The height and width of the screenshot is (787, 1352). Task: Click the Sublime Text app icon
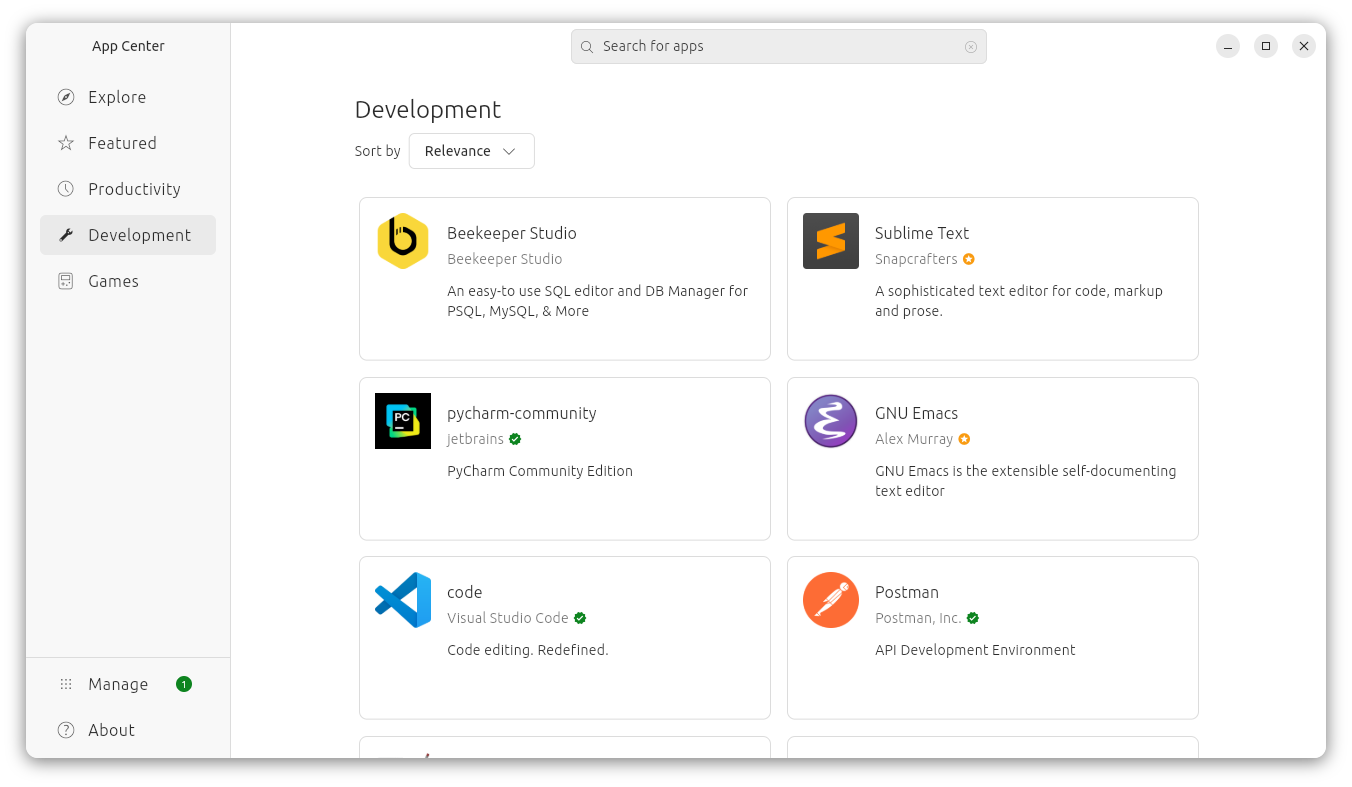(831, 241)
